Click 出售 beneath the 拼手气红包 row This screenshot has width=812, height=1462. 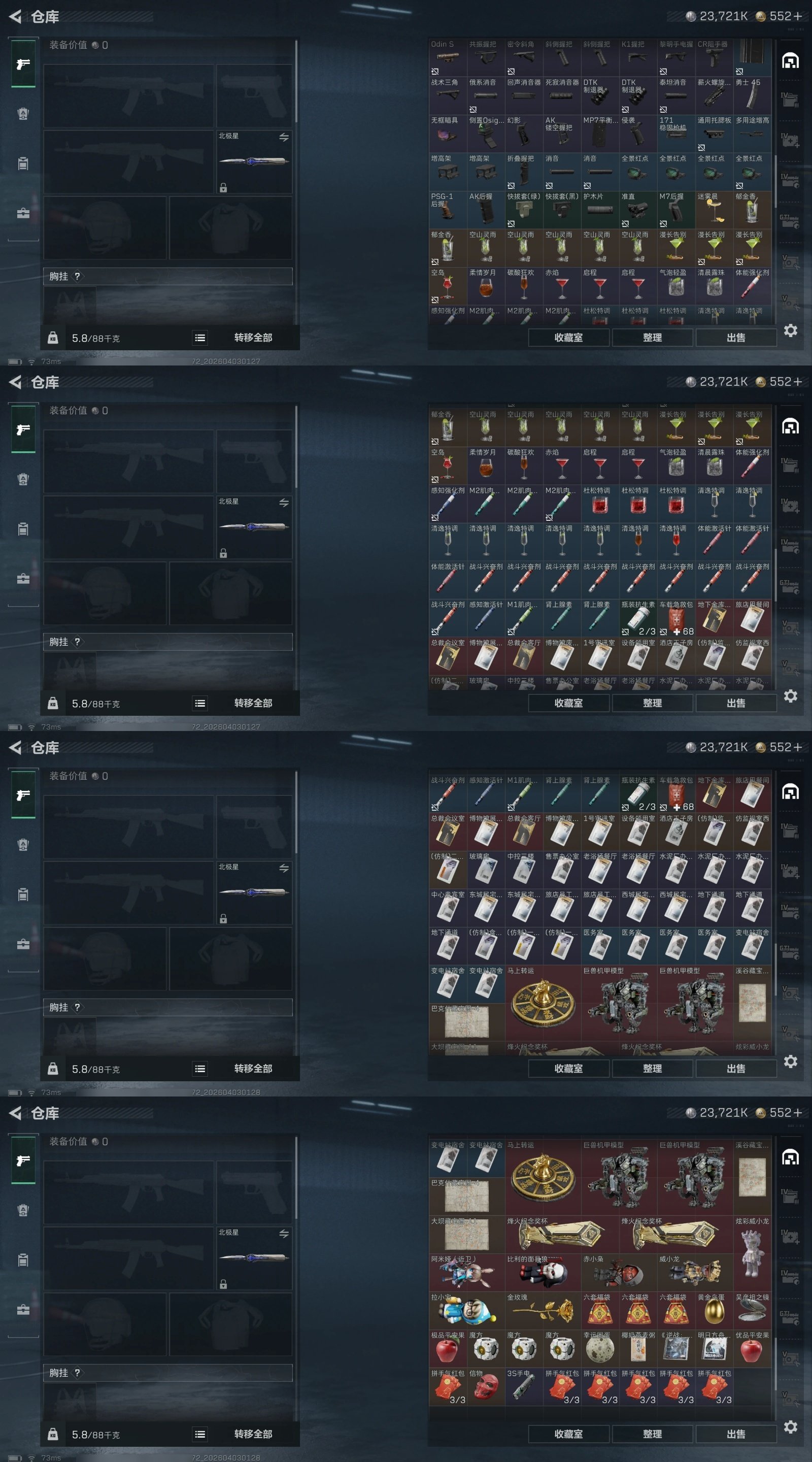(736, 1434)
